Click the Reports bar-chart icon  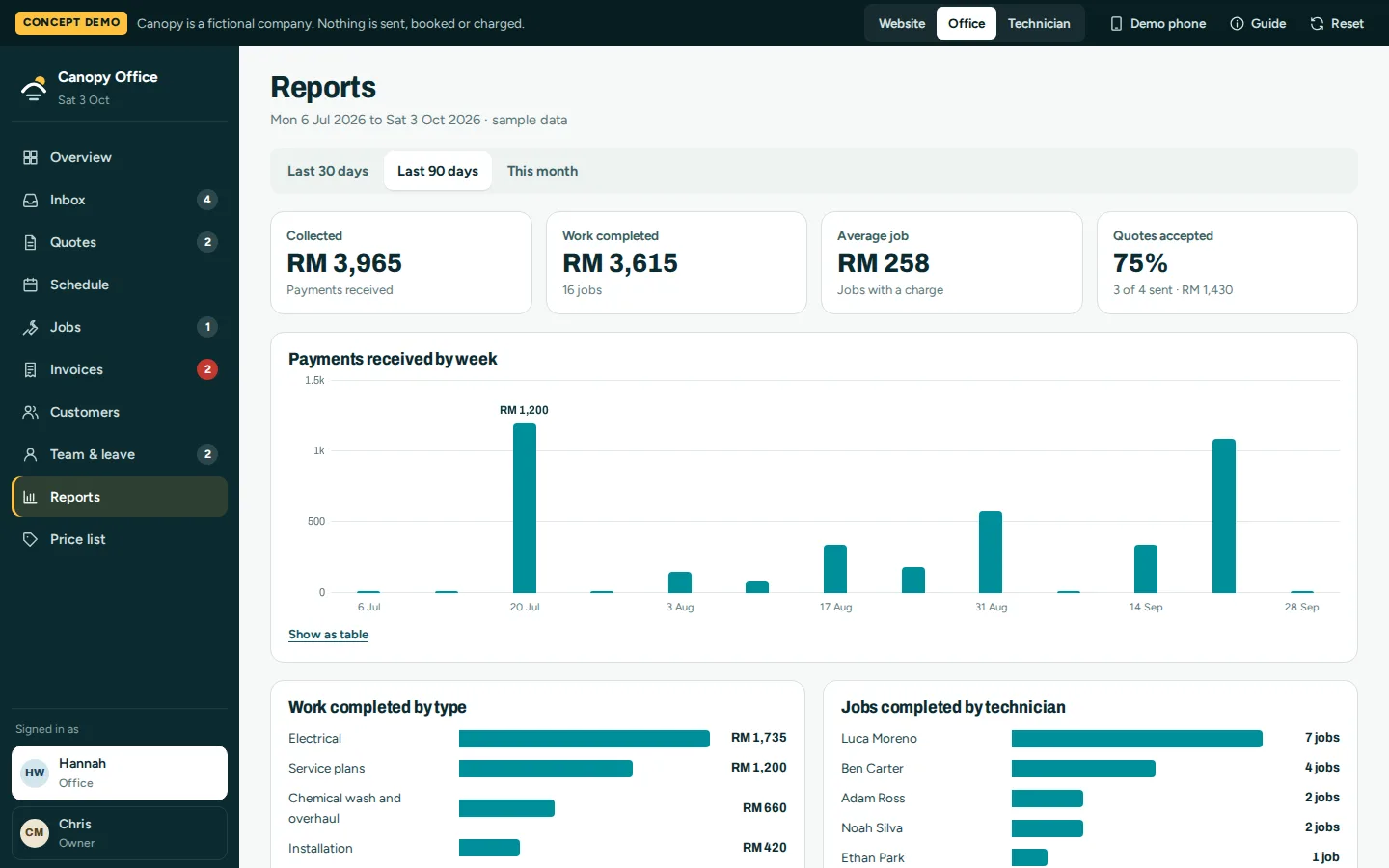[31, 497]
